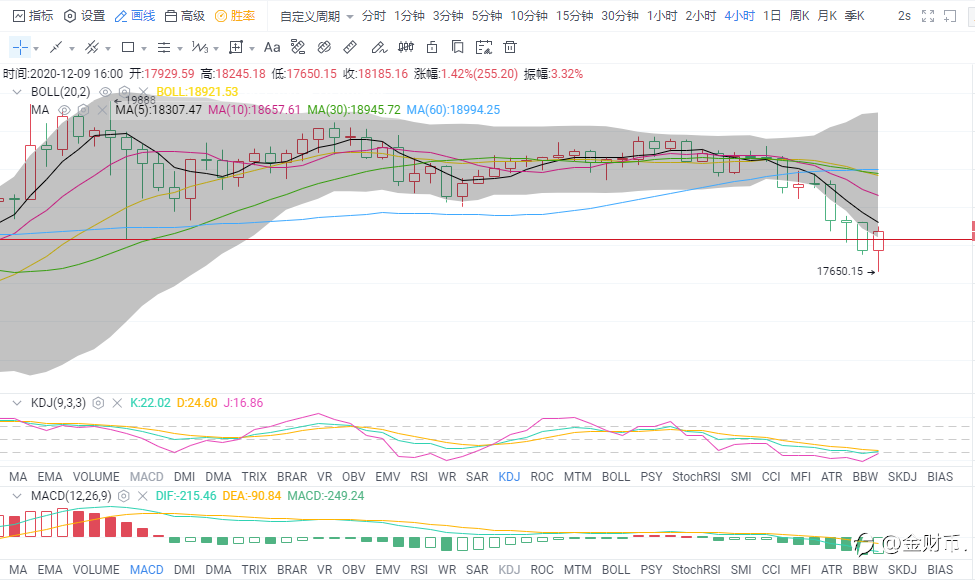
Task: Open measure box tool dropdown arrow
Action: (x=252, y=49)
